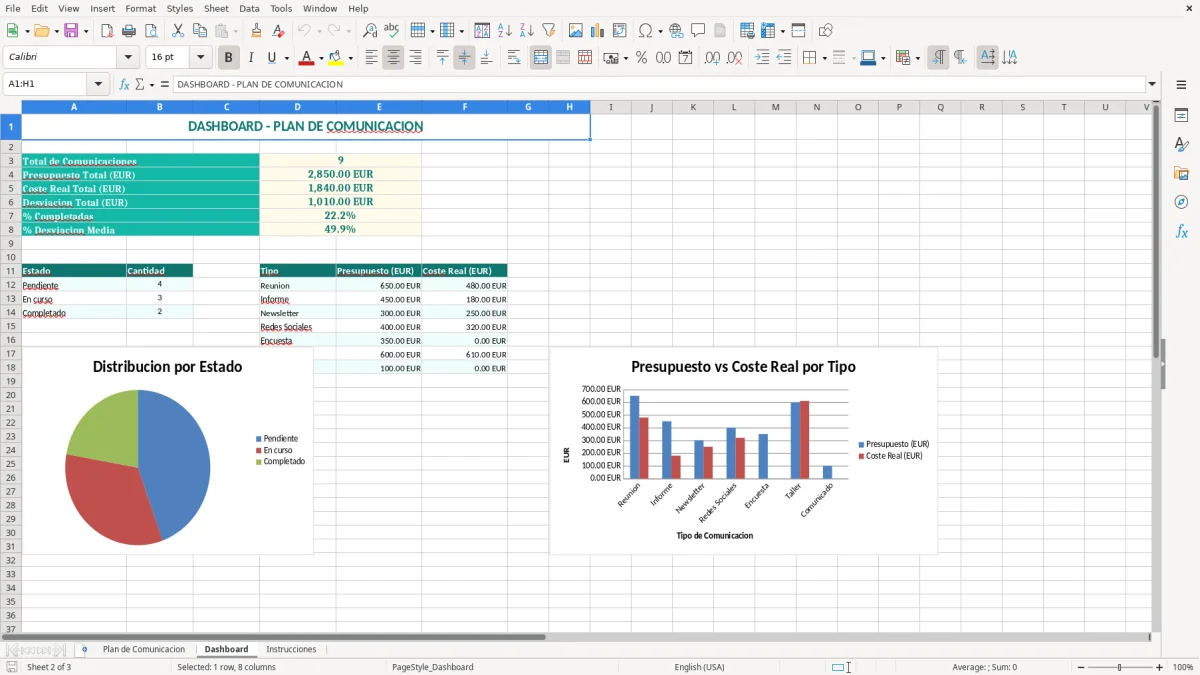
Task: Open the sidebar Properties panel
Action: tap(1181, 116)
